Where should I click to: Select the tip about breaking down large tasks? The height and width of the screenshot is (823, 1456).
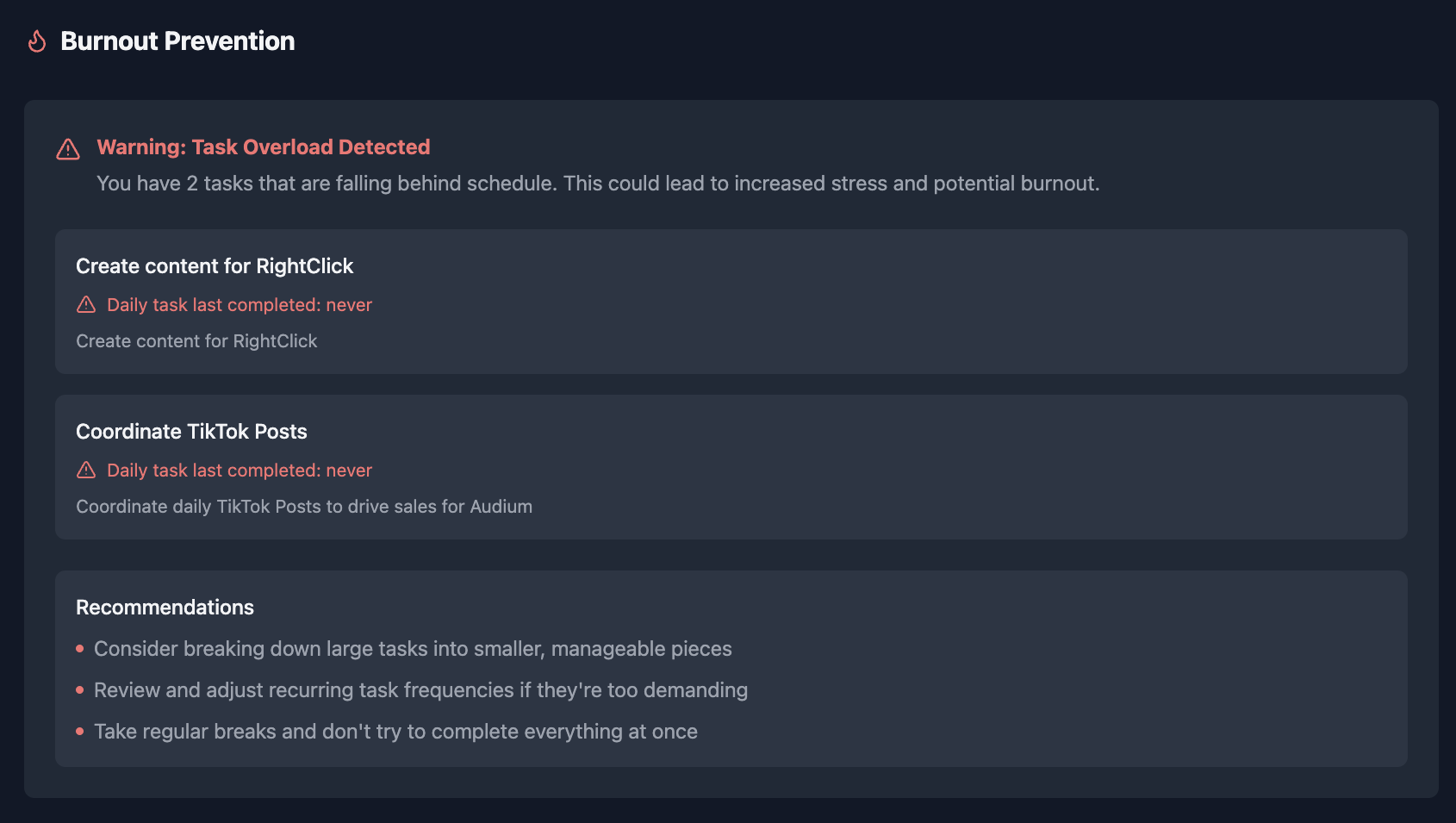point(413,649)
